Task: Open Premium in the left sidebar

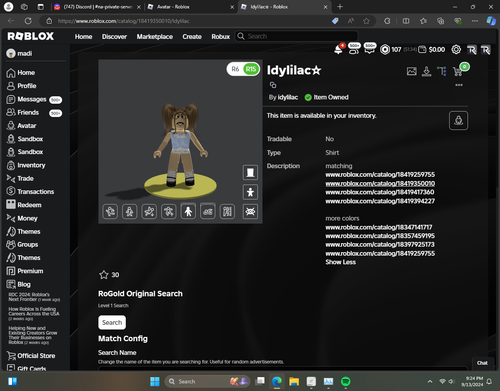Action: coord(25,271)
